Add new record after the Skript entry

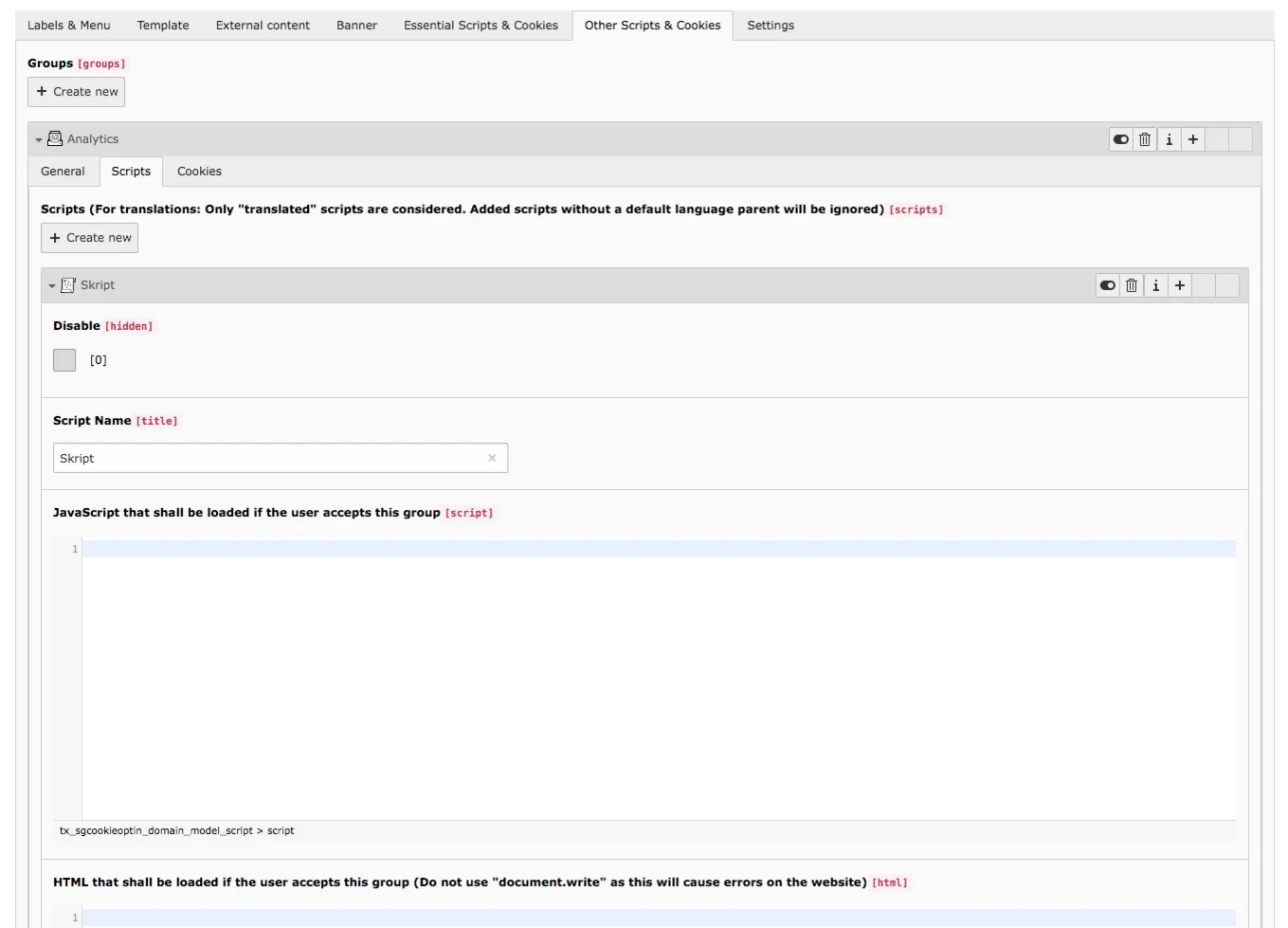click(1179, 284)
